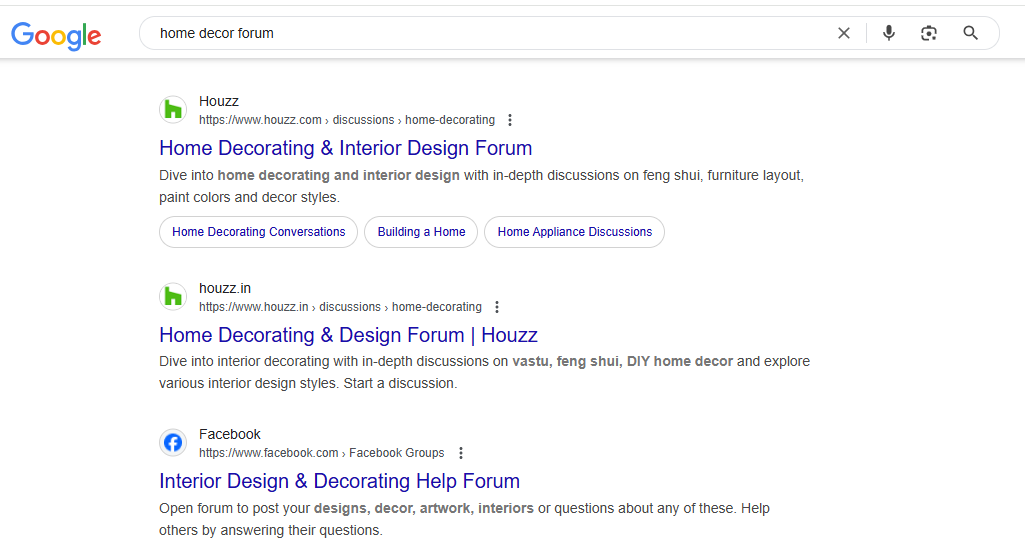Image resolution: width=1025 pixels, height=560 pixels.
Task: Click the houzz.in discussions breadcrumb URL
Action: tap(341, 307)
